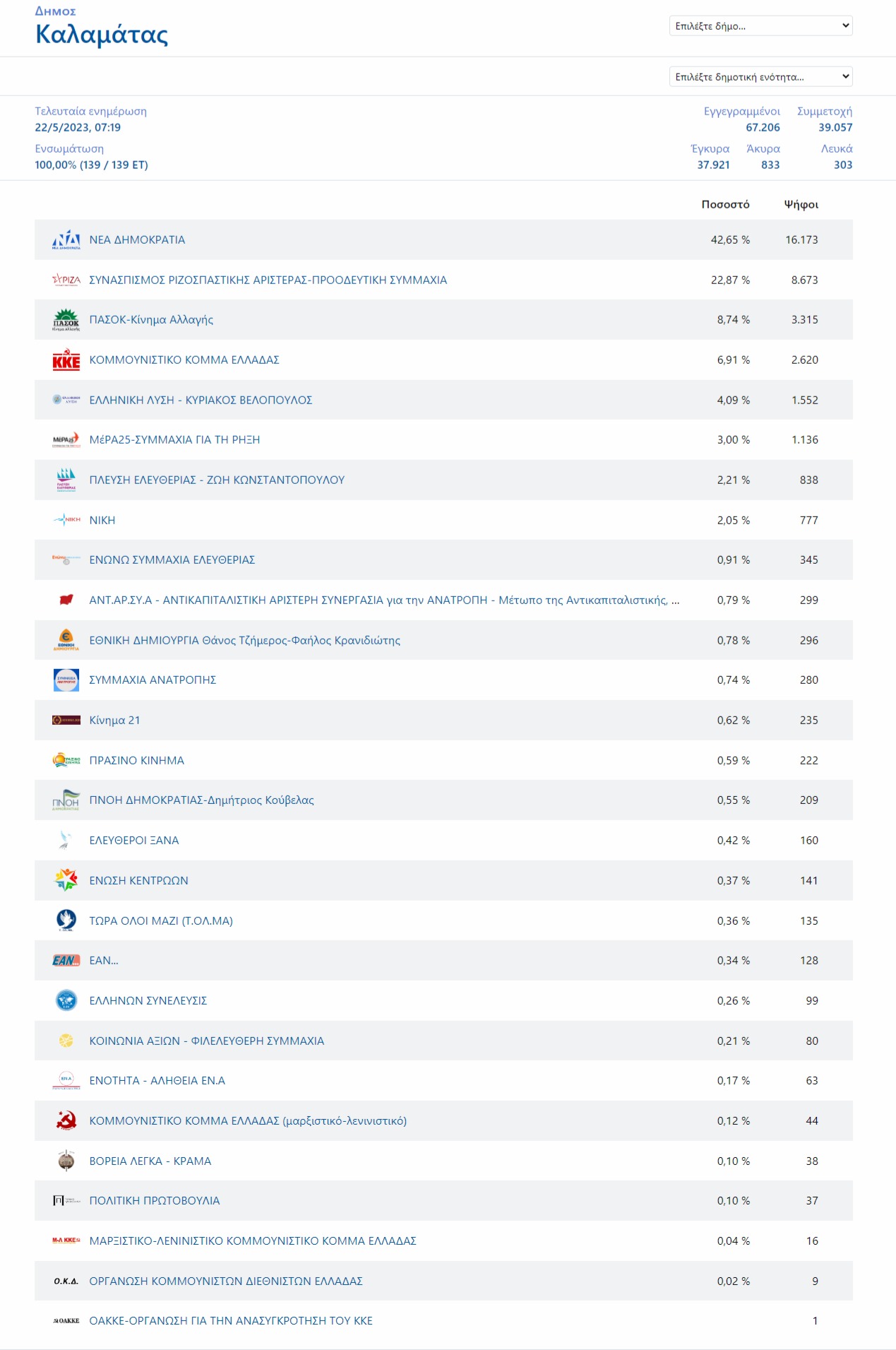Open the ΕΛΛΗΝΙΚΗ ΛΥΣΗ - ΚΥΡΙΑΚΟΣ ΒΕΛΟΠΟΥΛΟΣ link
This screenshot has width=896, height=1350.
pos(201,400)
